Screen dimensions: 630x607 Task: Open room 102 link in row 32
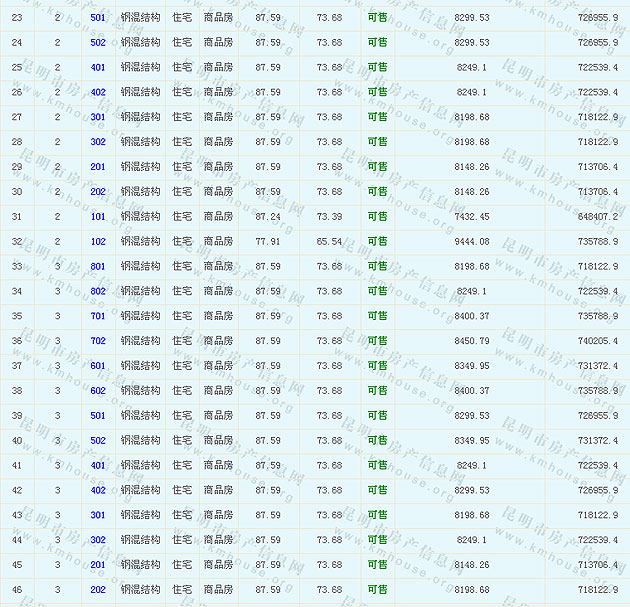coord(97,242)
